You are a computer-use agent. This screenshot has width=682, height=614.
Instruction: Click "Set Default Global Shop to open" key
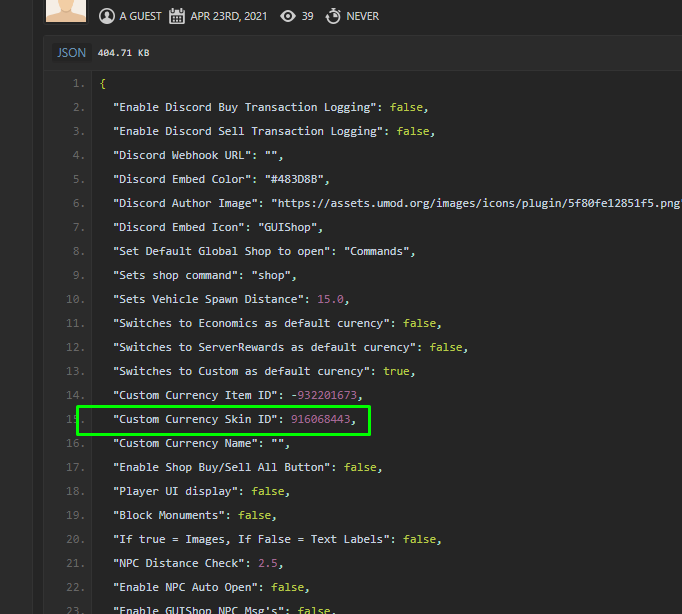click(x=221, y=251)
